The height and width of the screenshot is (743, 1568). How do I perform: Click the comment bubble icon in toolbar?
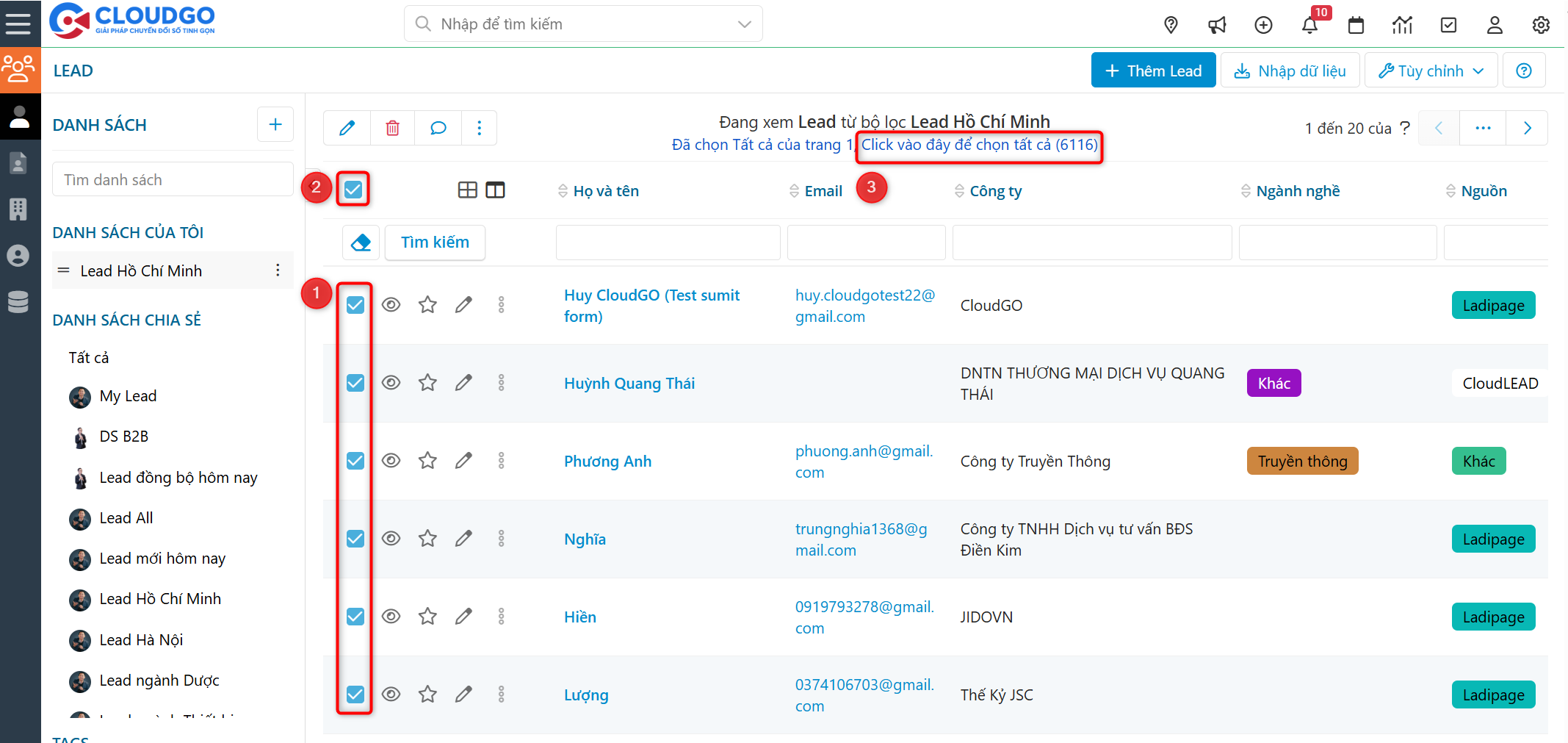point(438,128)
